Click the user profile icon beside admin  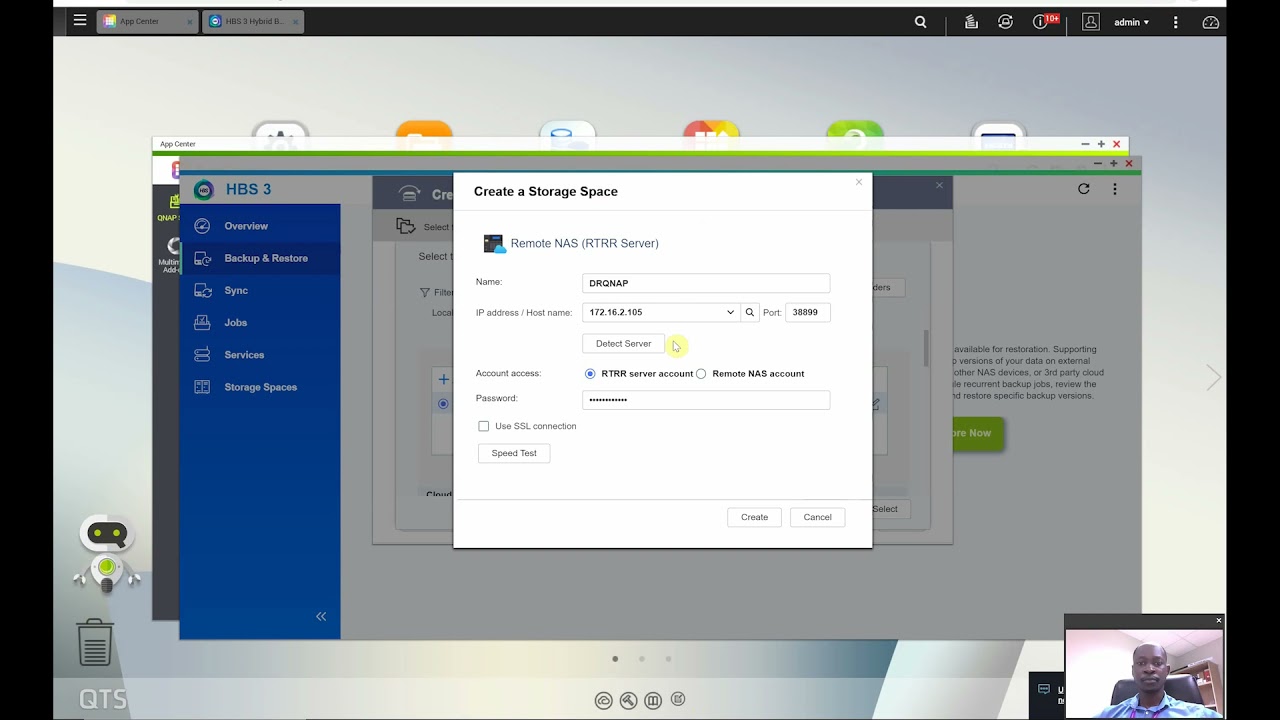coord(1091,22)
